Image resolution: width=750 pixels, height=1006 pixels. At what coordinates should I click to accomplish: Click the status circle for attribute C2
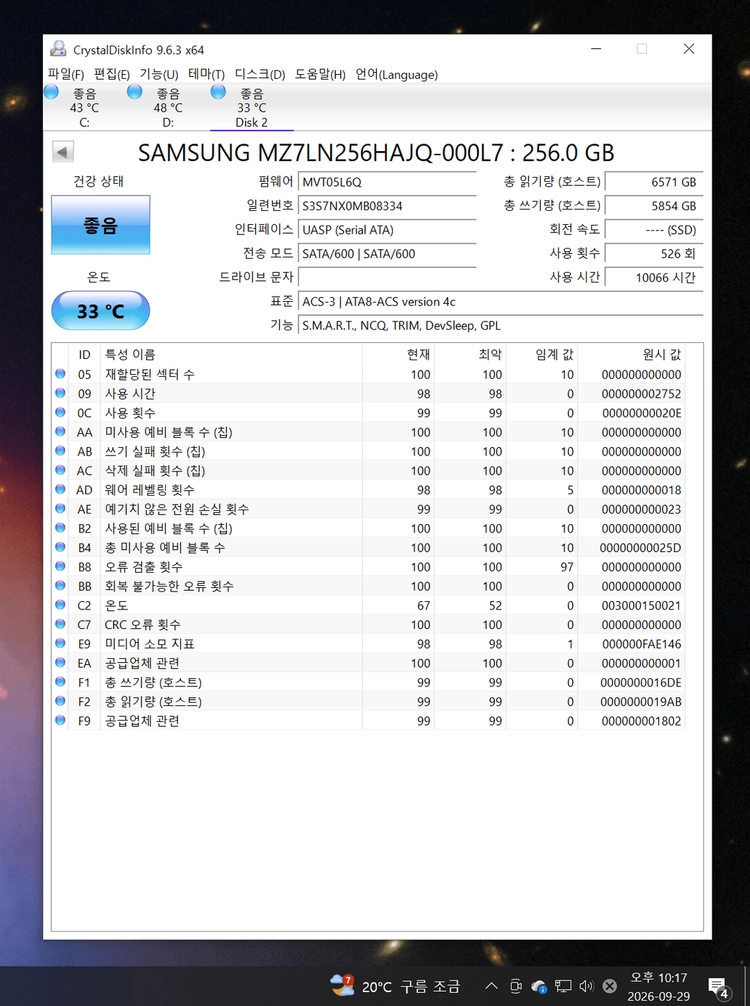60,605
